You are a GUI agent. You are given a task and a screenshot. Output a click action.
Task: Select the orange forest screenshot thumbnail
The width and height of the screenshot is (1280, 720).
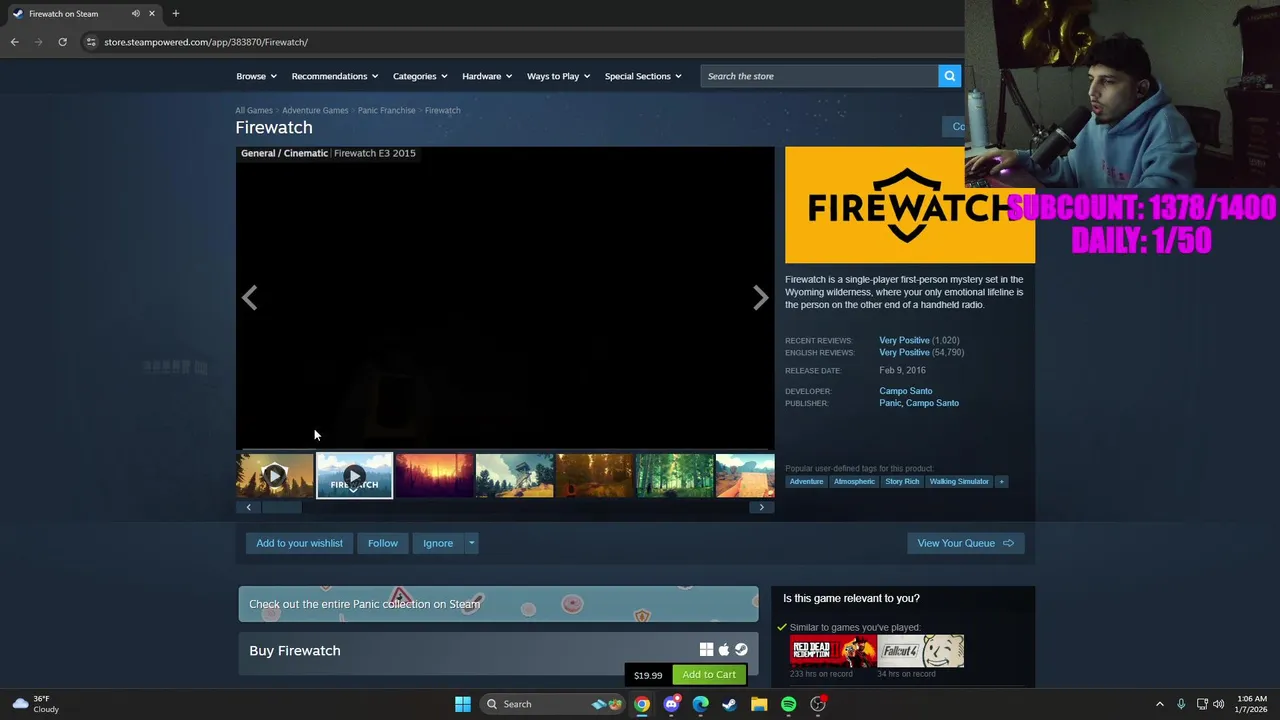tap(595, 476)
